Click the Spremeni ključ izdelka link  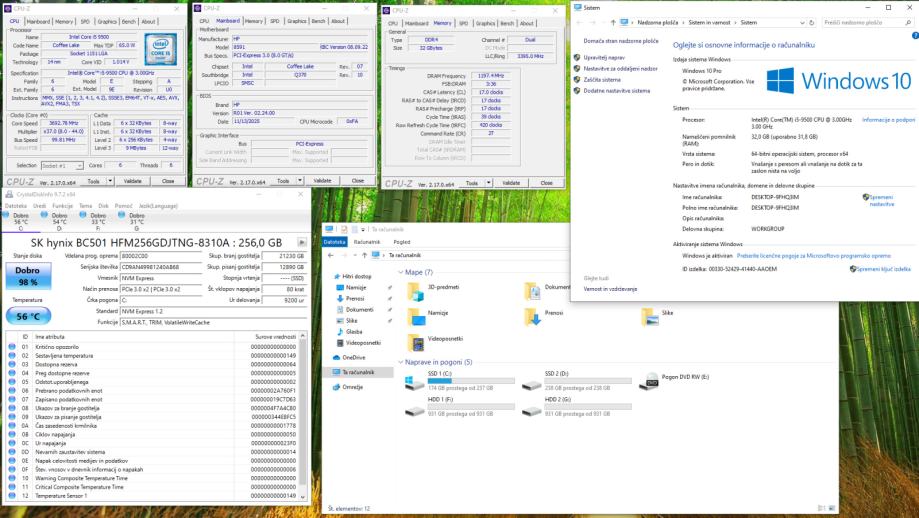click(883, 269)
